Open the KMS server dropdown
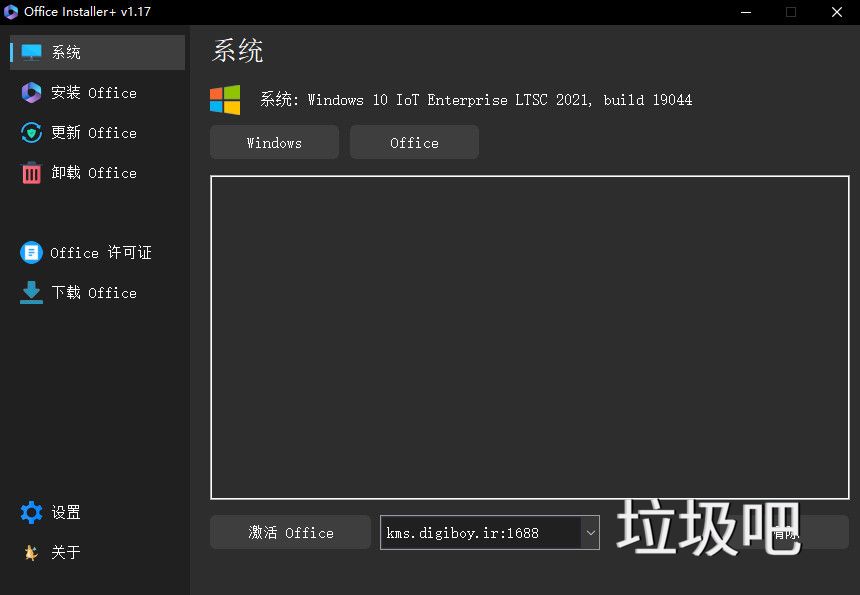Screen dimensions: 860x595 point(590,532)
